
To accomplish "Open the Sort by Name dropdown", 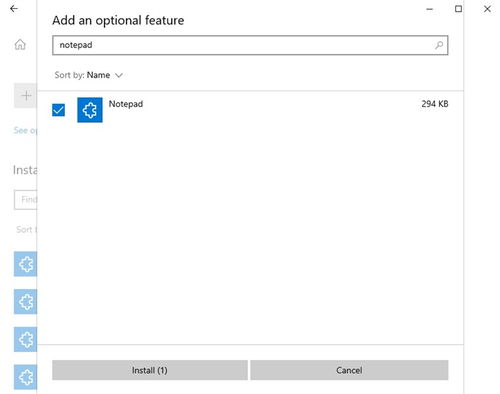I will tap(89, 75).
